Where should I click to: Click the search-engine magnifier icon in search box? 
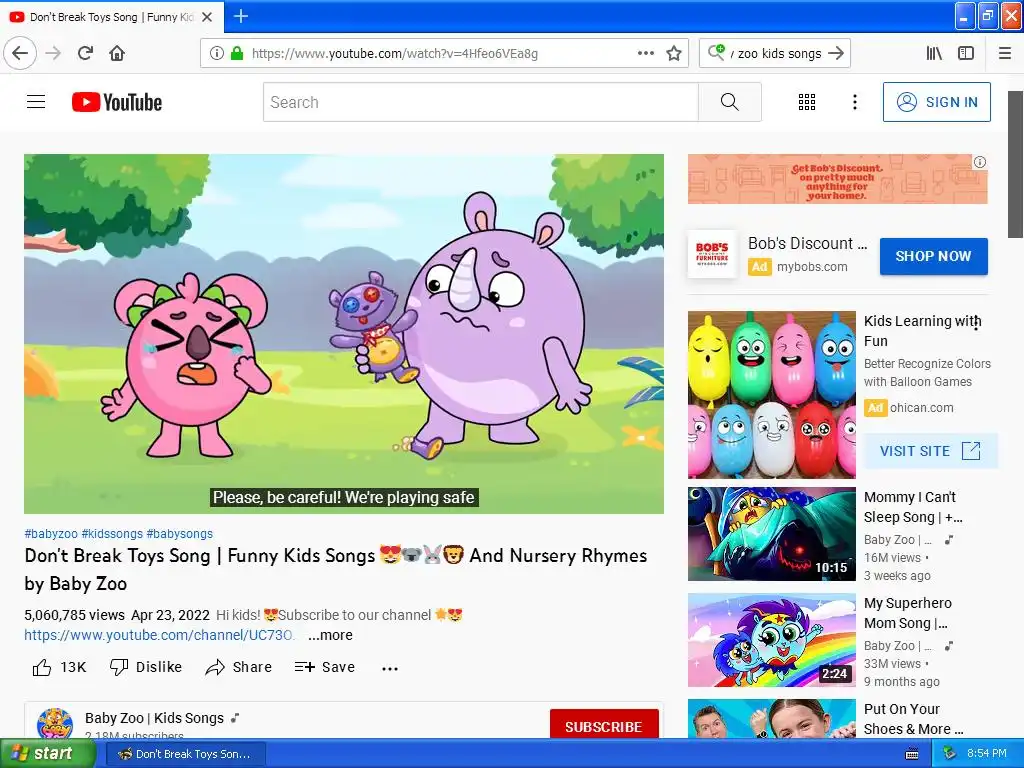pyautogui.click(x=716, y=52)
